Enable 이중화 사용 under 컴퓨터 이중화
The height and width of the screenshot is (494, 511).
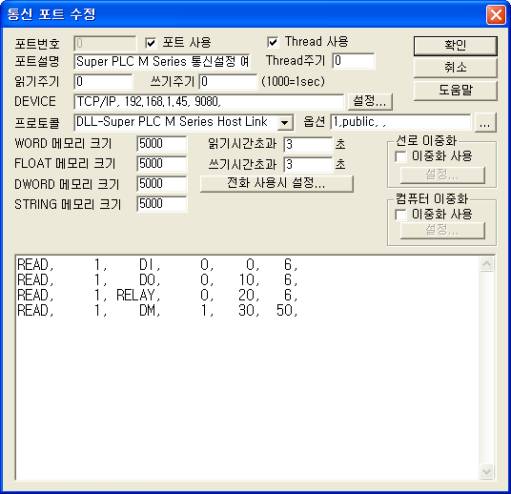(400, 214)
